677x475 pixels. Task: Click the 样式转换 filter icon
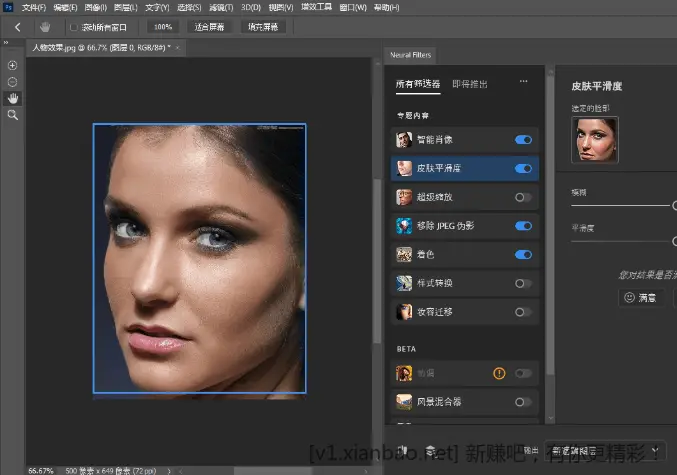point(404,283)
